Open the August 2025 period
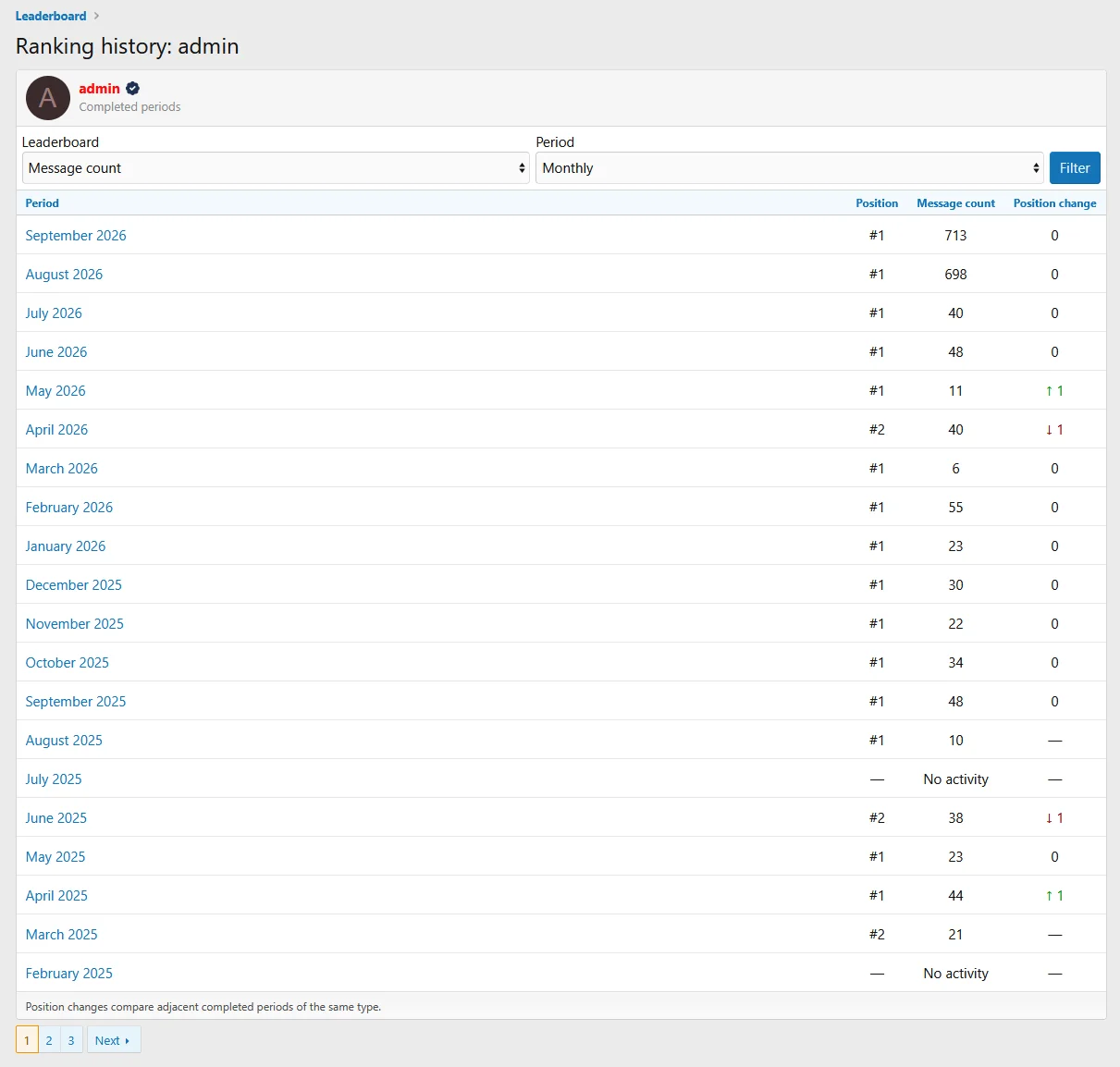 64,741
